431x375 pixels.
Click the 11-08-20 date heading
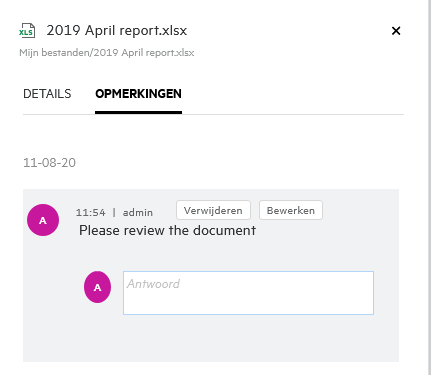pyautogui.click(x=49, y=163)
